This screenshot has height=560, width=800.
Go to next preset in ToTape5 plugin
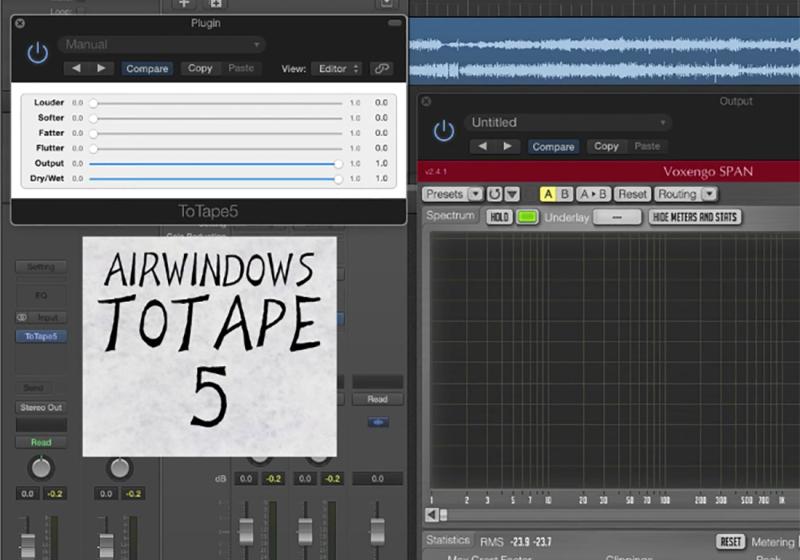point(101,69)
